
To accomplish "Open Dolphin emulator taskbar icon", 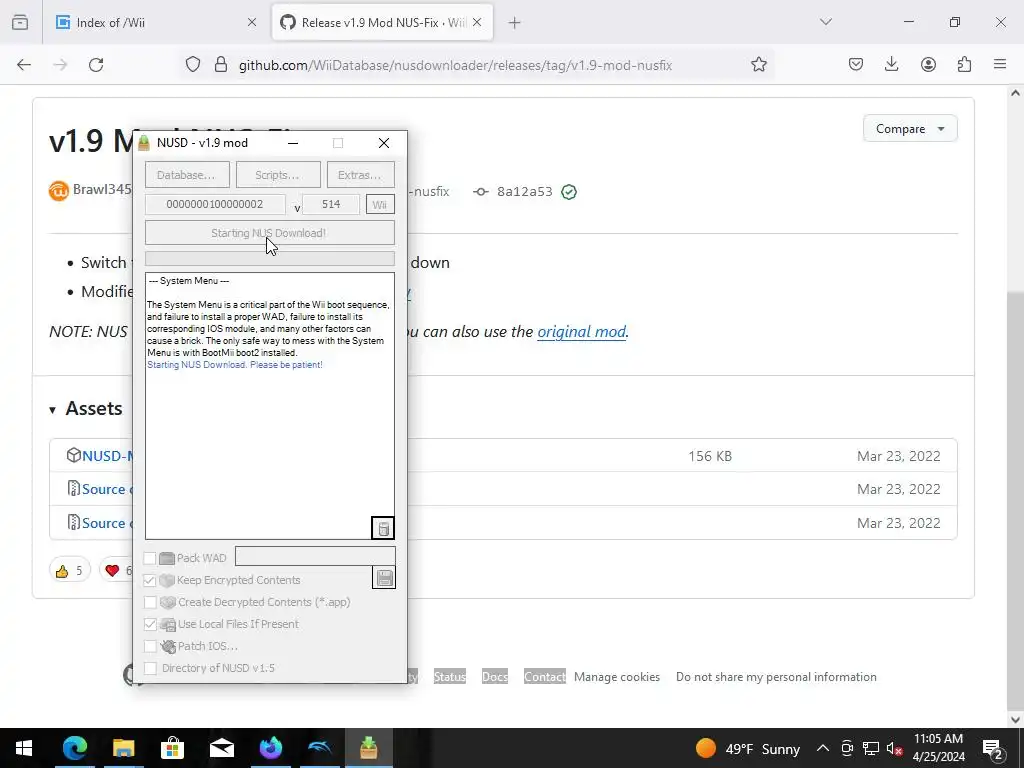I will (x=319, y=748).
